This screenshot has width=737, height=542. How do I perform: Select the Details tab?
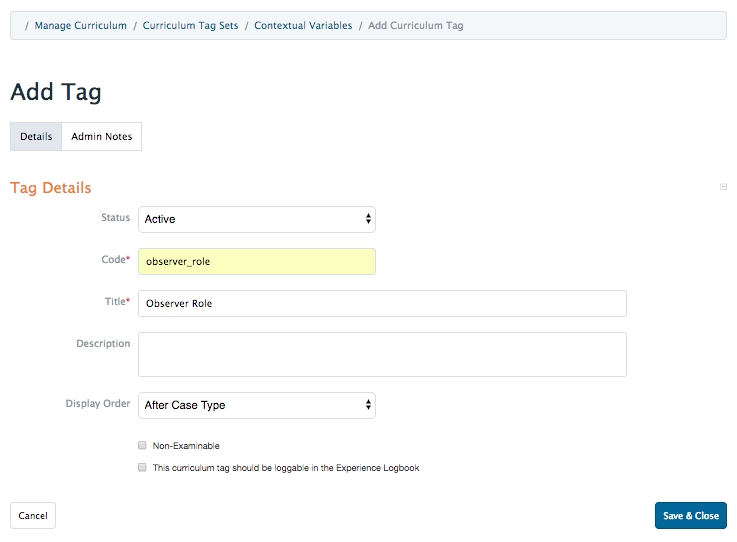[x=36, y=137]
